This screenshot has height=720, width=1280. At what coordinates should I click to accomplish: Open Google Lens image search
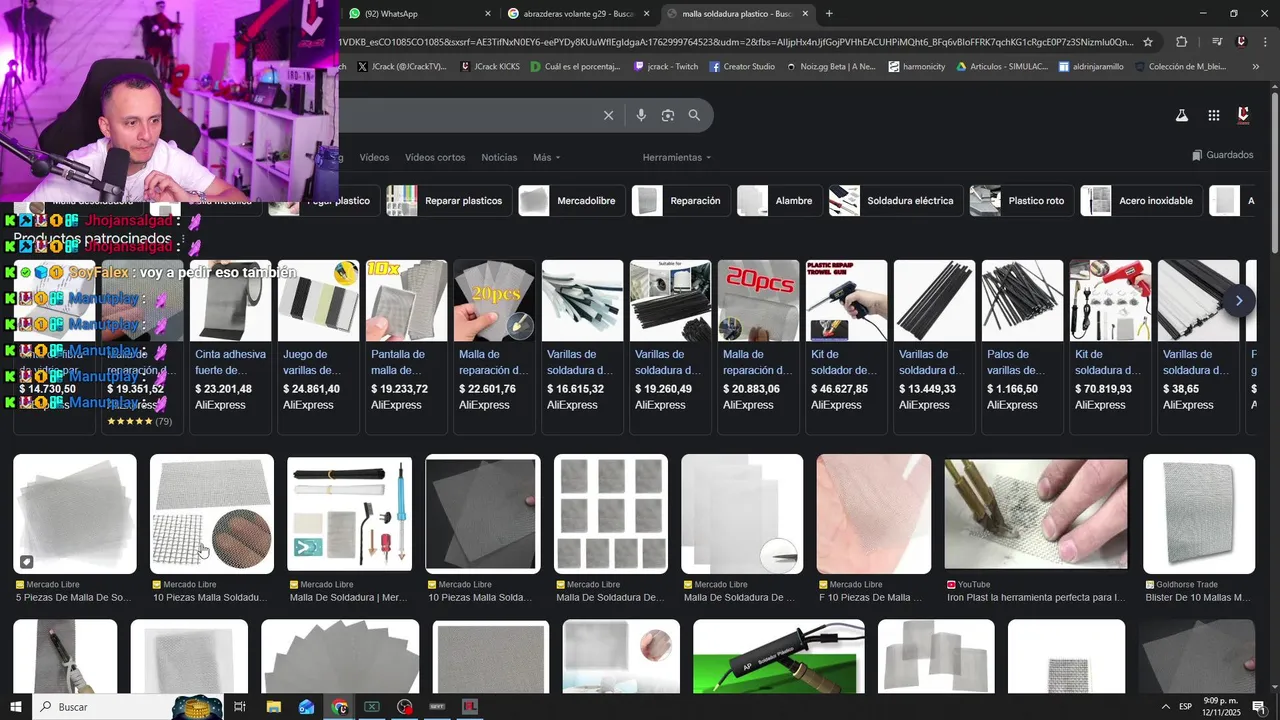(x=668, y=115)
